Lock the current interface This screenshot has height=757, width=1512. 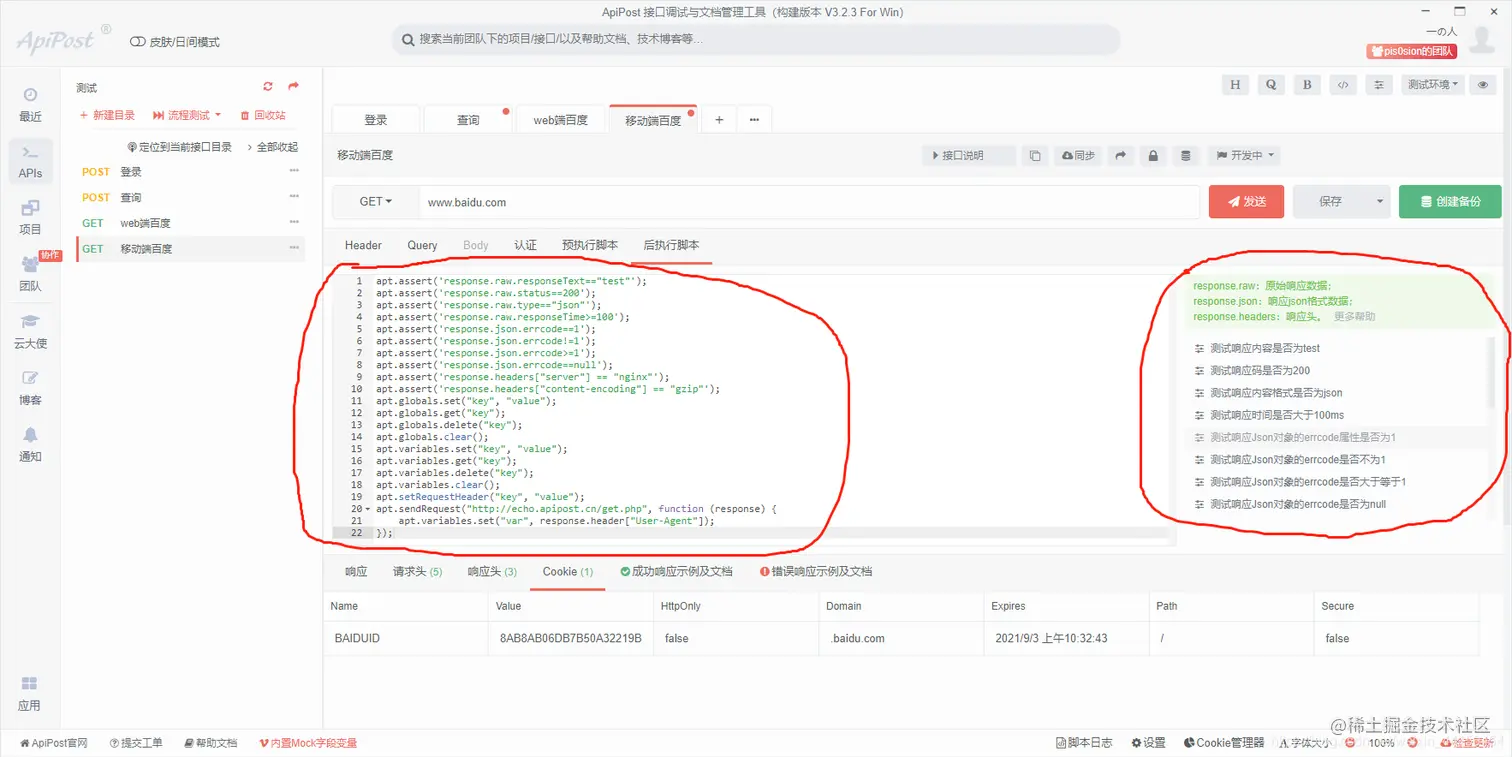(1153, 156)
